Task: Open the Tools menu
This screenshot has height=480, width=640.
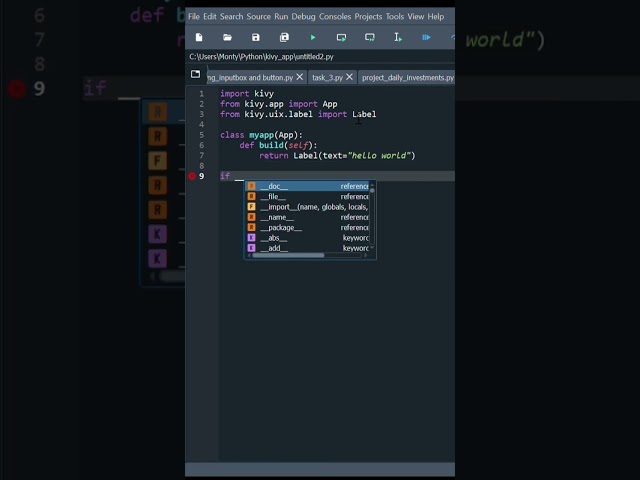Action: [395, 17]
